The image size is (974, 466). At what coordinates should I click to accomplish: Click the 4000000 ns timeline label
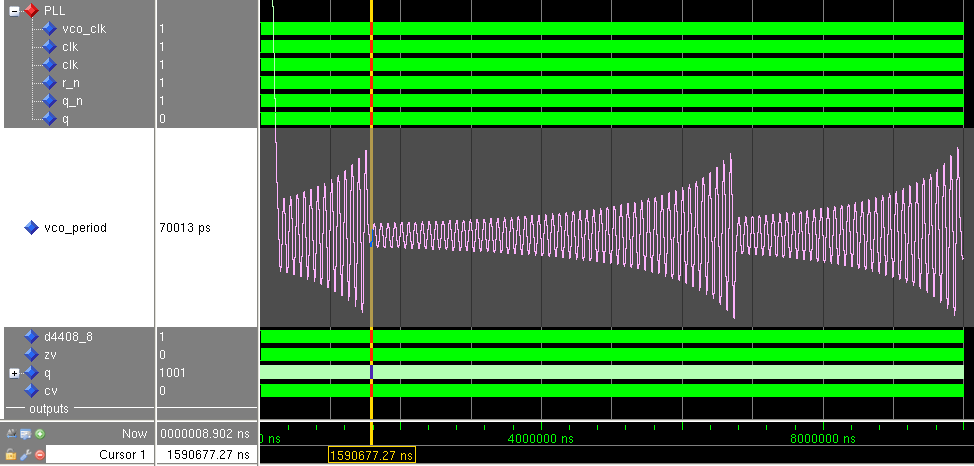coord(541,439)
